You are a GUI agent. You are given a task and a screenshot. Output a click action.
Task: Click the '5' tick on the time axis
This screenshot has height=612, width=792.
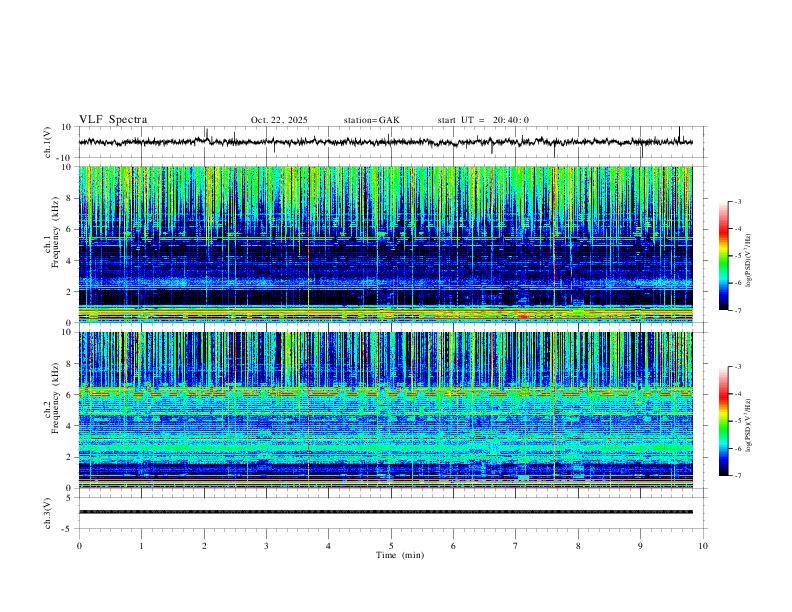coord(391,546)
